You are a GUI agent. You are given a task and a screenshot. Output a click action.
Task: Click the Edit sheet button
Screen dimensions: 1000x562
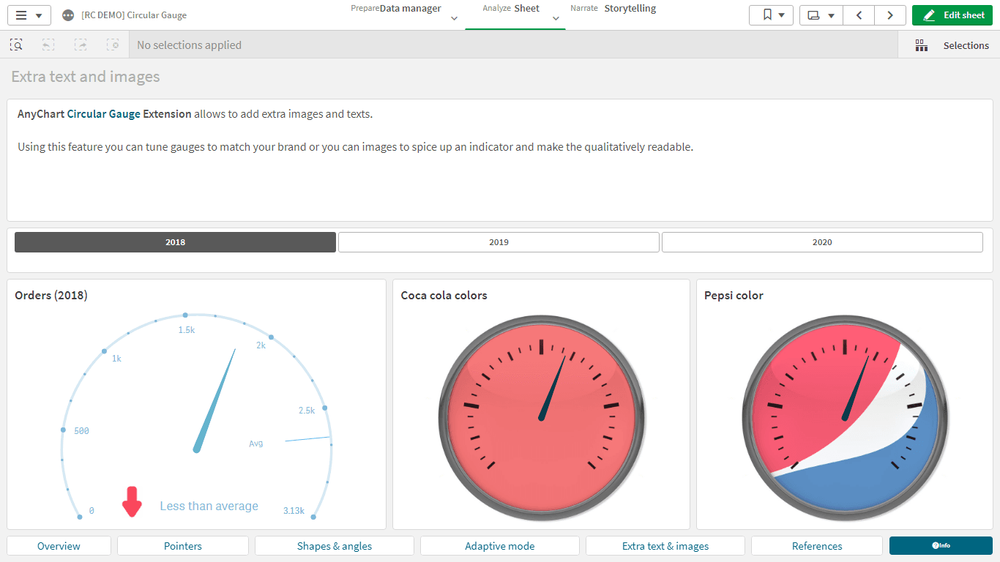click(953, 15)
